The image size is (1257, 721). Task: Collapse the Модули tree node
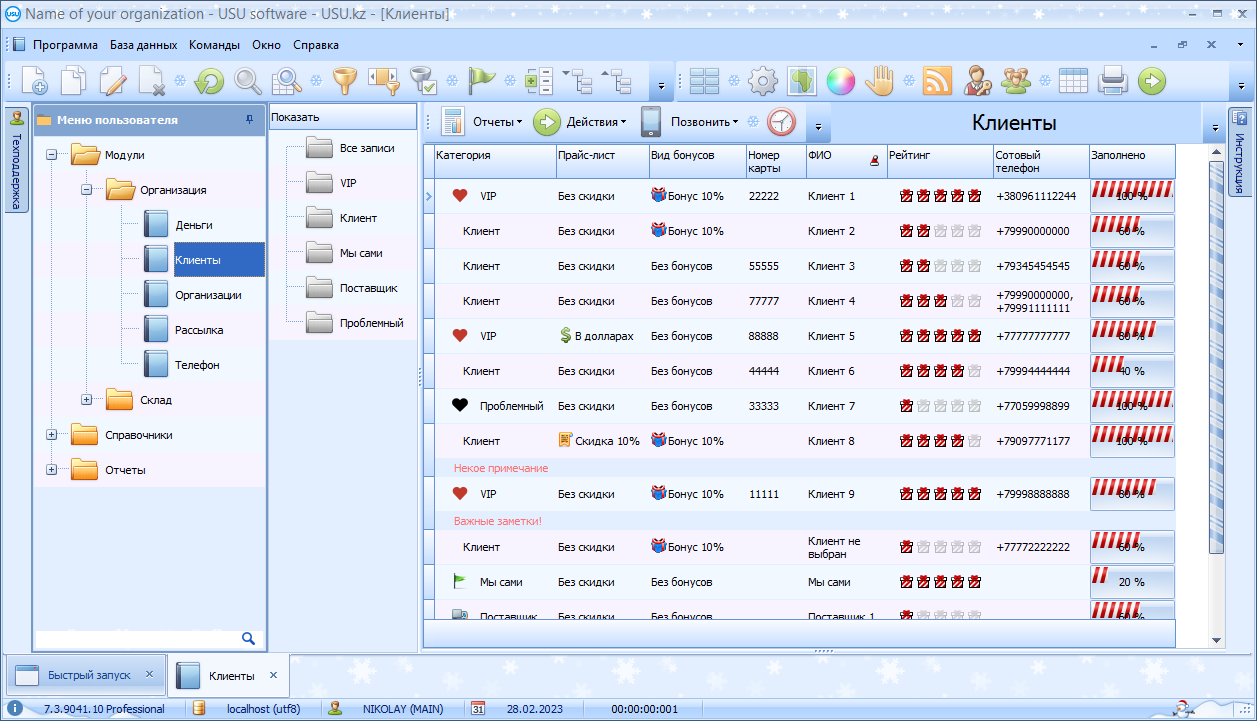point(52,155)
